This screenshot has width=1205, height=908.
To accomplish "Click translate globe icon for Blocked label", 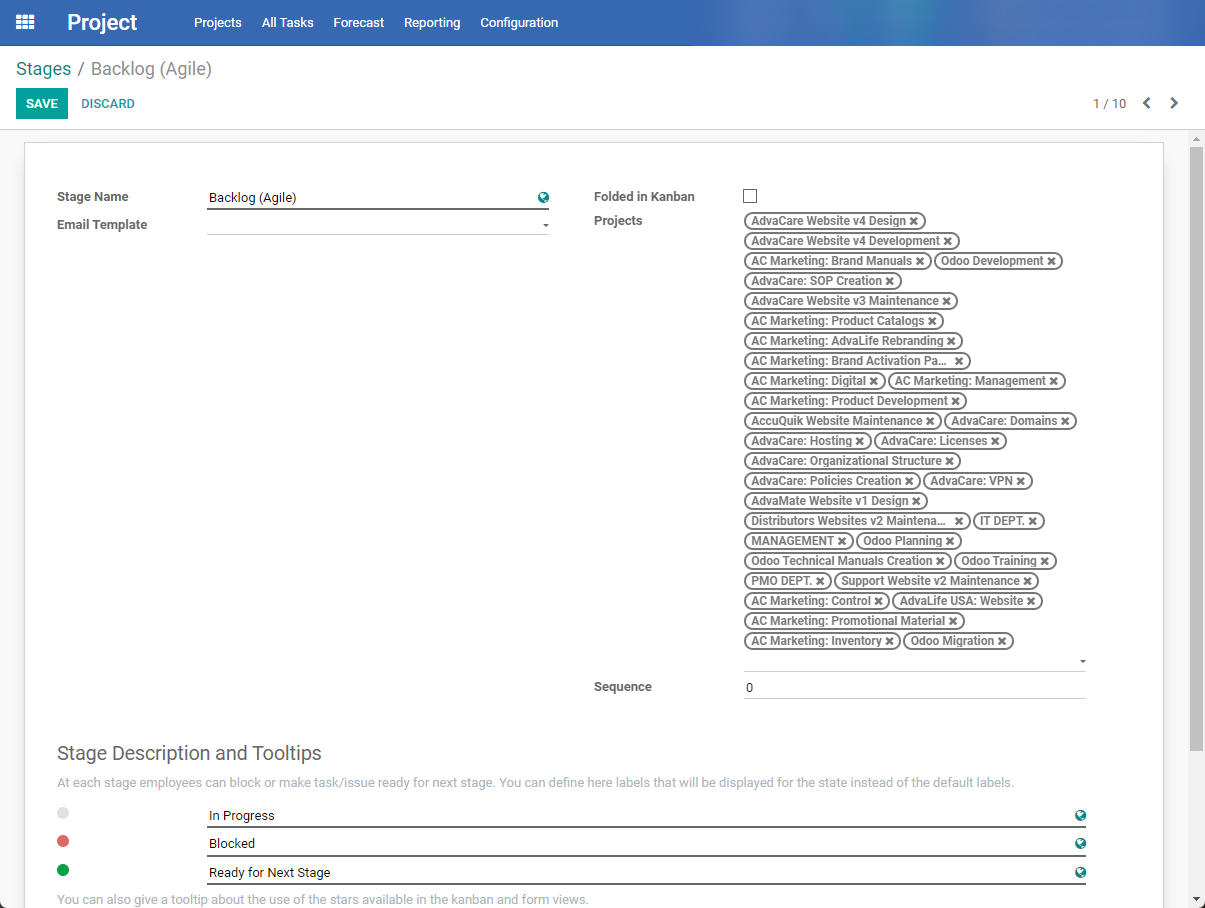I will coord(1080,844).
